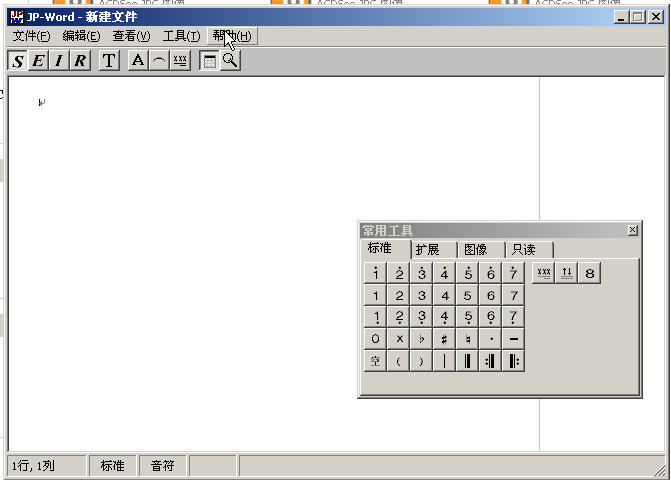Viewport: 671px width, 480px height.
Task: Open the 文件(F) menu
Action: coord(31,36)
